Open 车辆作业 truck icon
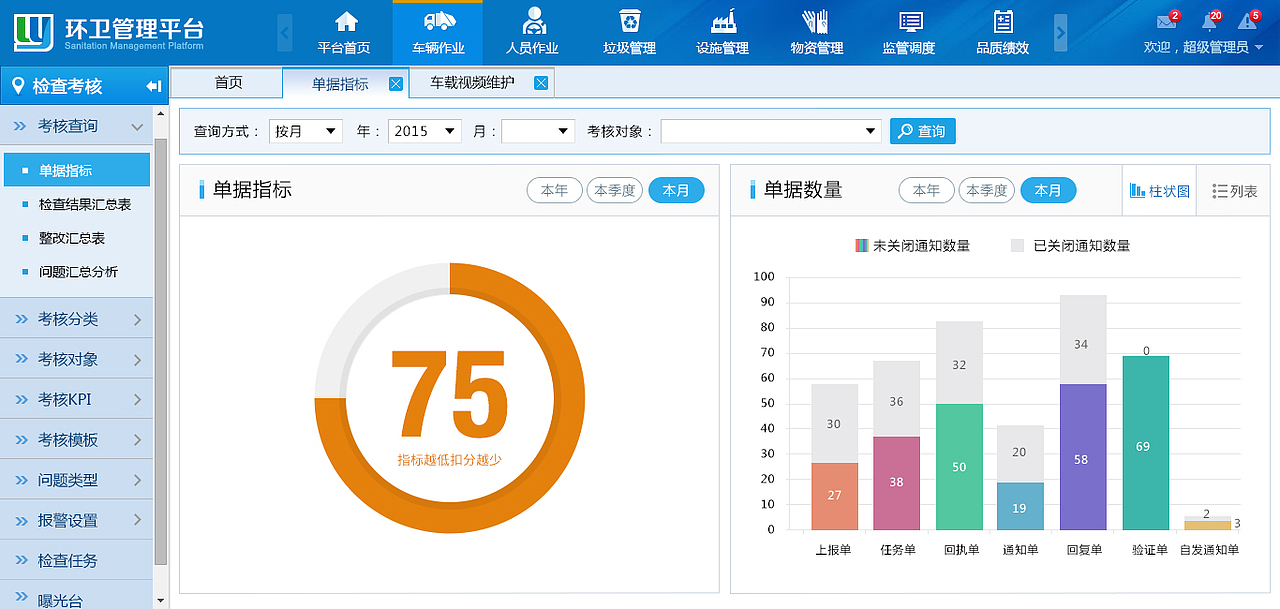1280x609 pixels. pos(438,21)
